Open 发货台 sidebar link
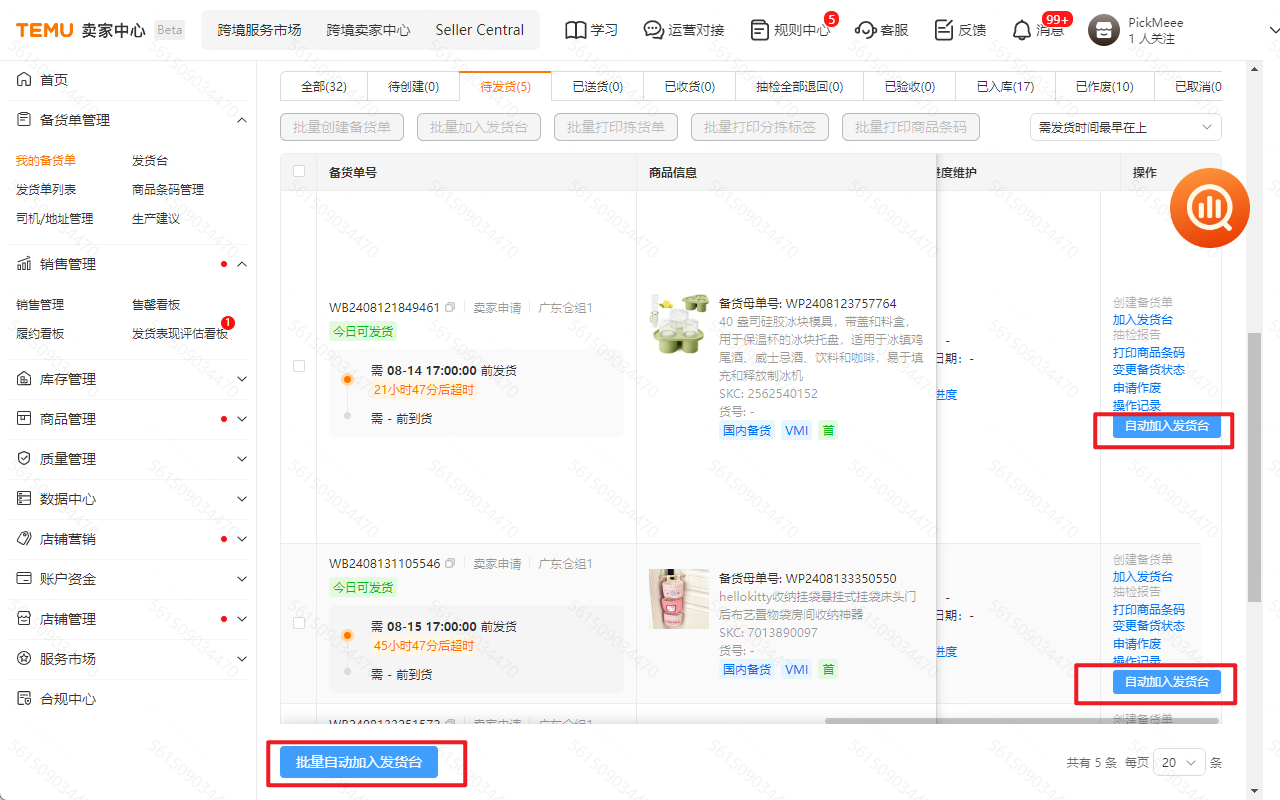Screen dimensions: 1280x800 [x=150, y=160]
